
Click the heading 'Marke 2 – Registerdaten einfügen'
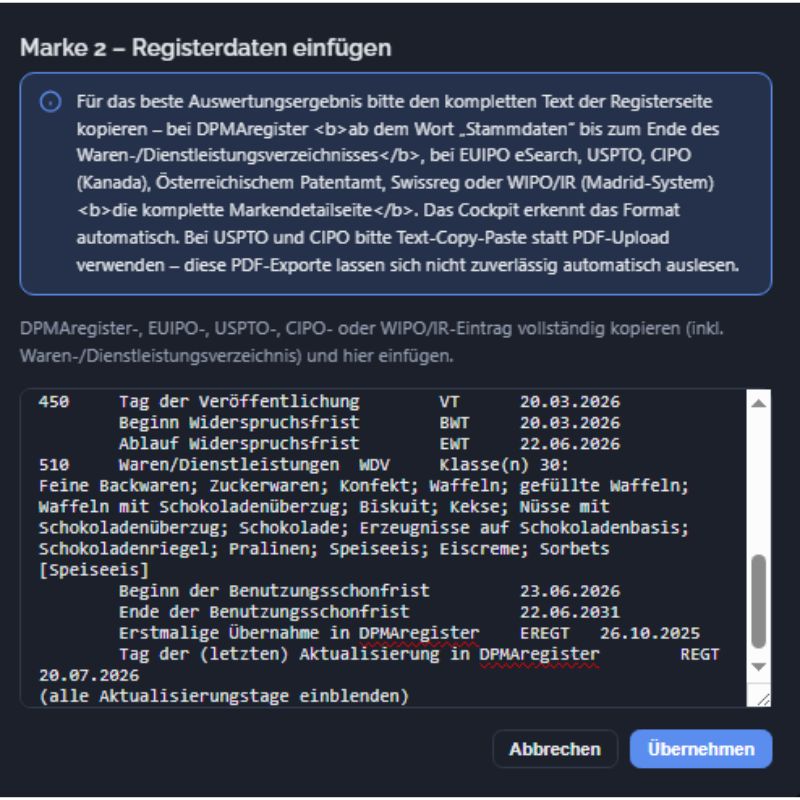click(x=206, y=47)
